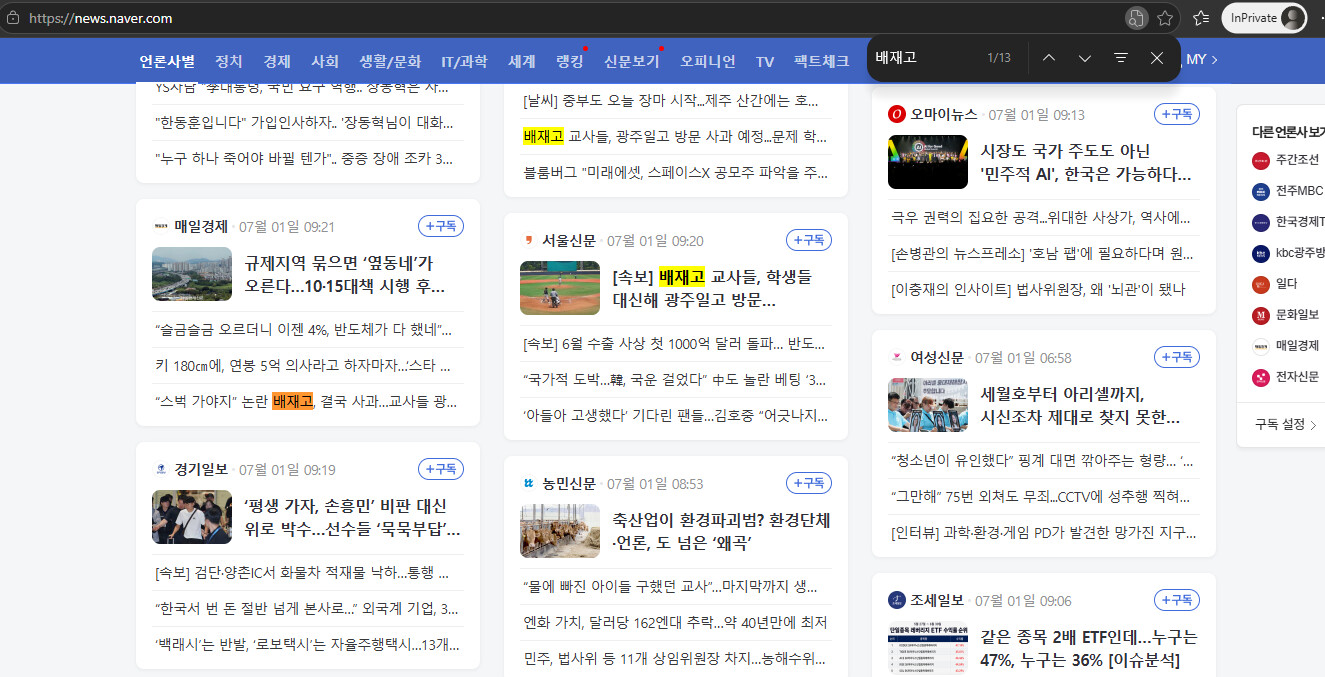Subscribe to 매일경제 with +구독
This screenshot has width=1325, height=677.
click(x=441, y=226)
